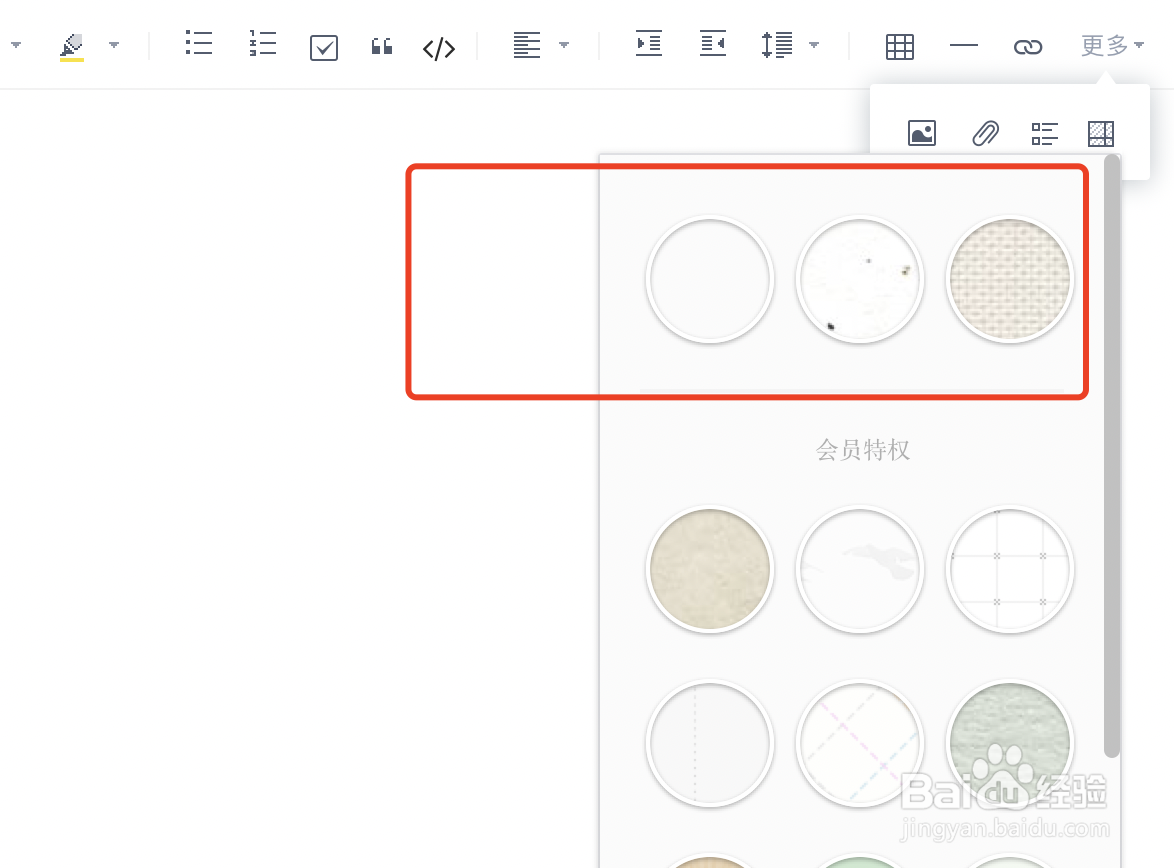The image size is (1174, 868).
Task: Expand the alignment options dropdown
Action: point(565,45)
